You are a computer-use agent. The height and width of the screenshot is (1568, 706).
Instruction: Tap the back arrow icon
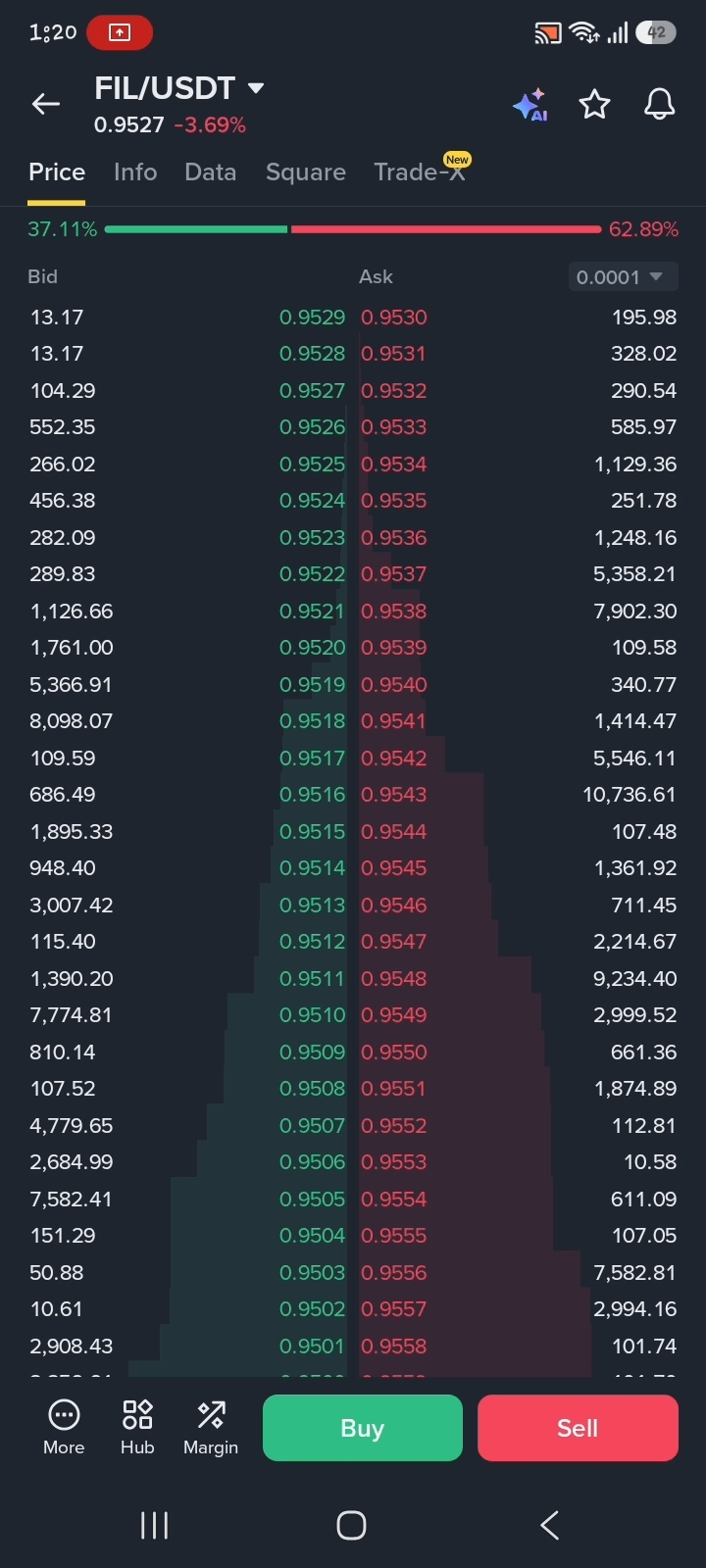[46, 104]
